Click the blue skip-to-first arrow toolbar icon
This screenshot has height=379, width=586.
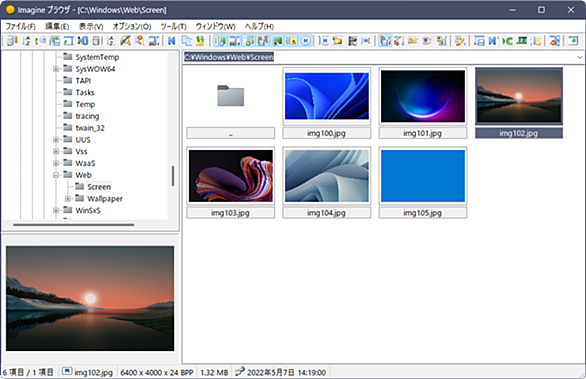click(x=172, y=41)
